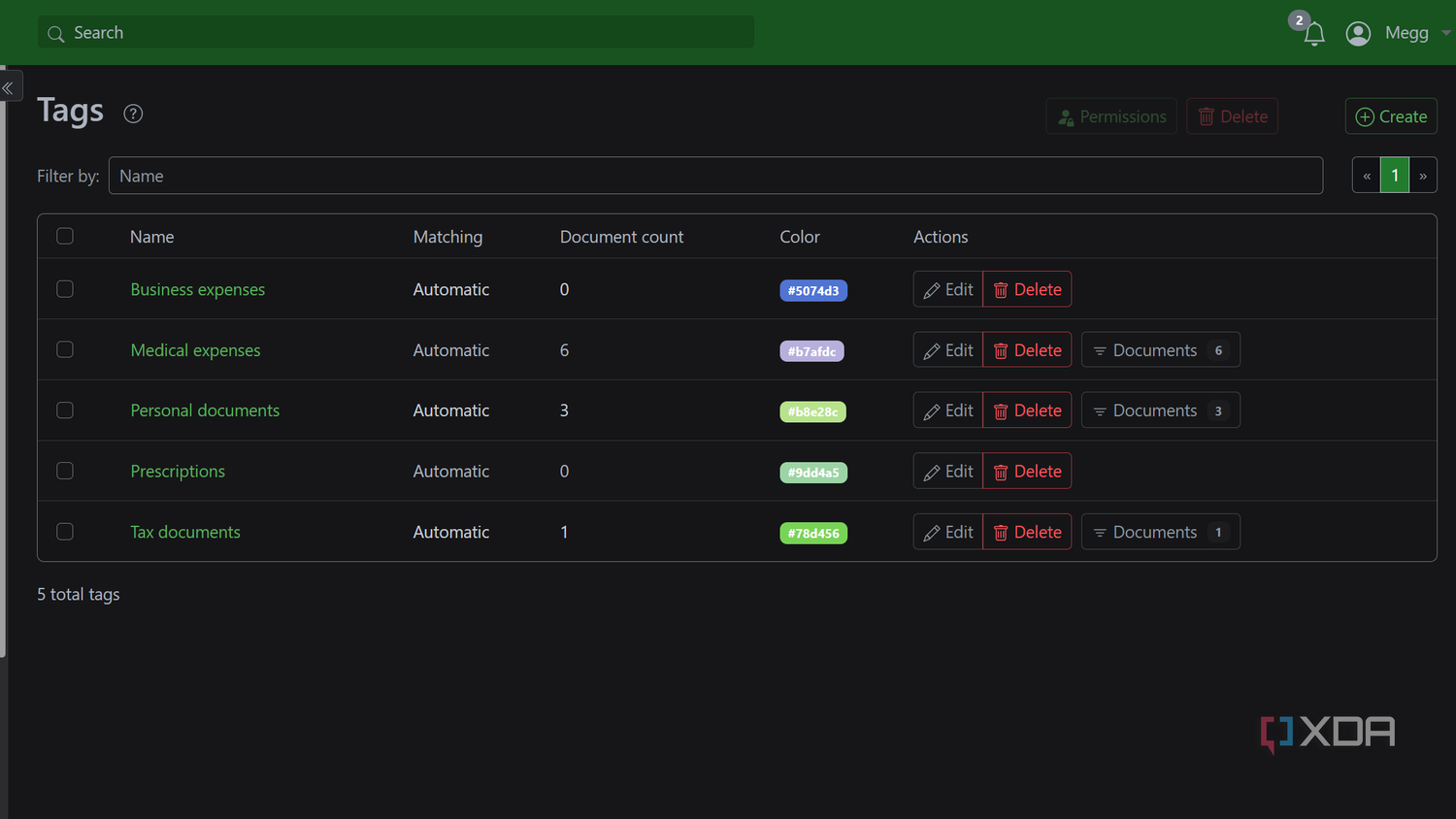Edit the Prescriptions tag
Screen dimensions: 1456x819
(948, 472)
